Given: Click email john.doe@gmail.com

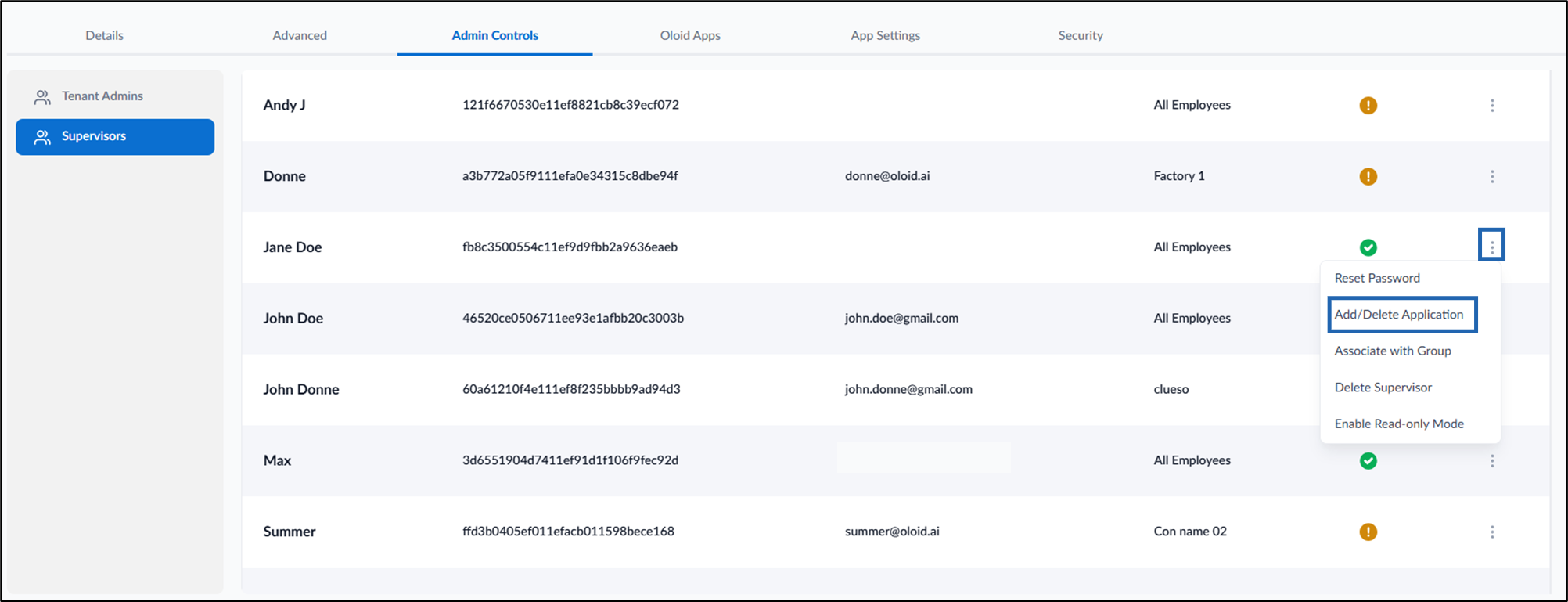Looking at the screenshot, I should pyautogui.click(x=901, y=319).
